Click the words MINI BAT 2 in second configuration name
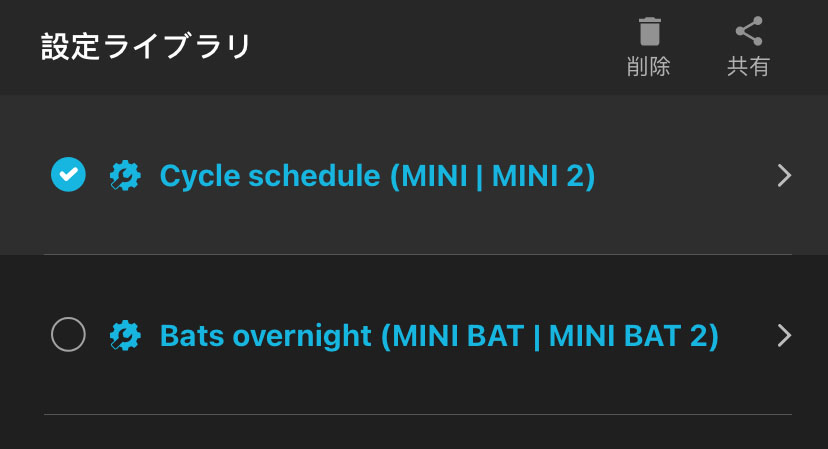 pos(629,335)
